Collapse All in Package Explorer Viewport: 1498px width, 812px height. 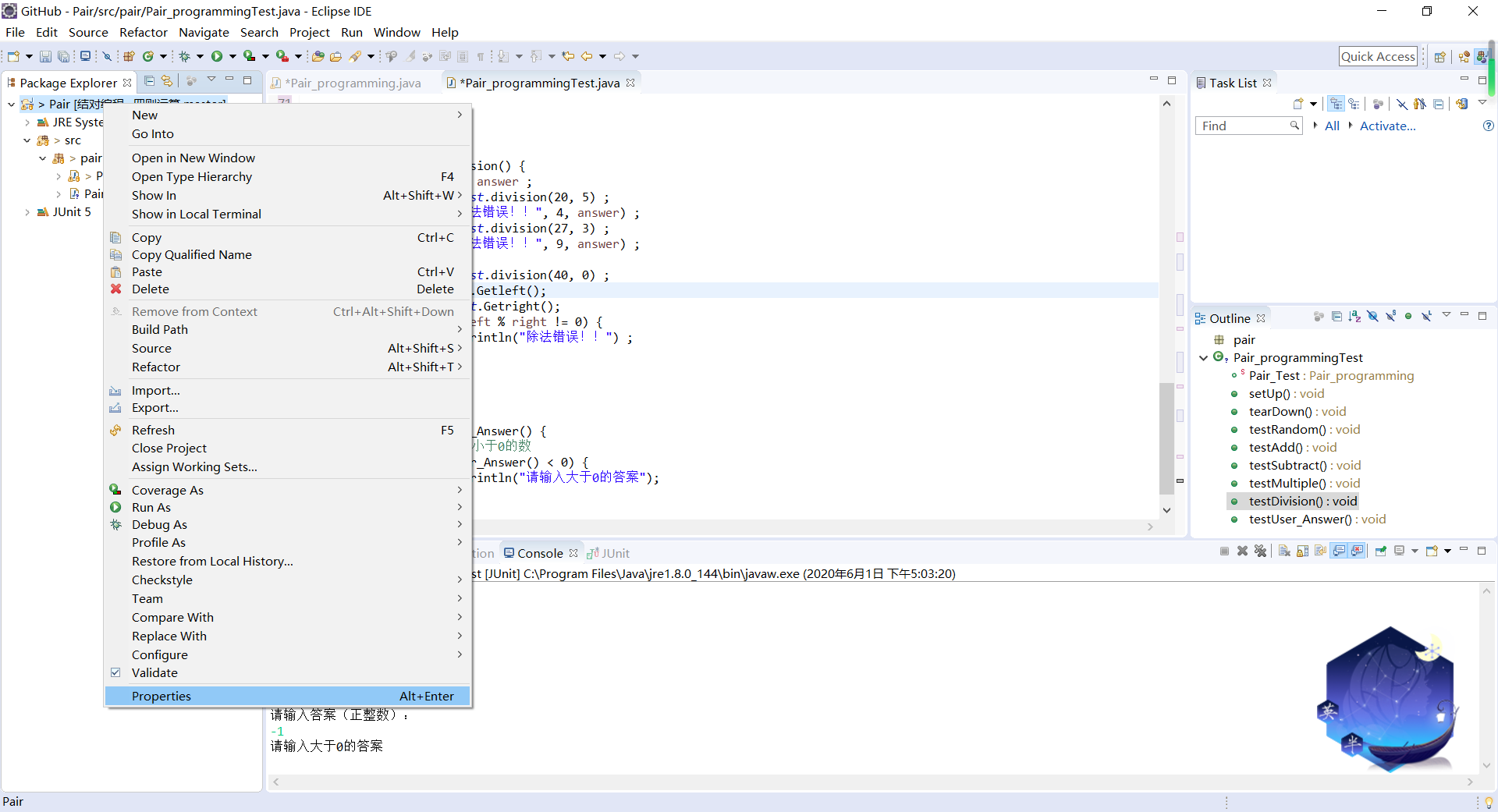[149, 80]
